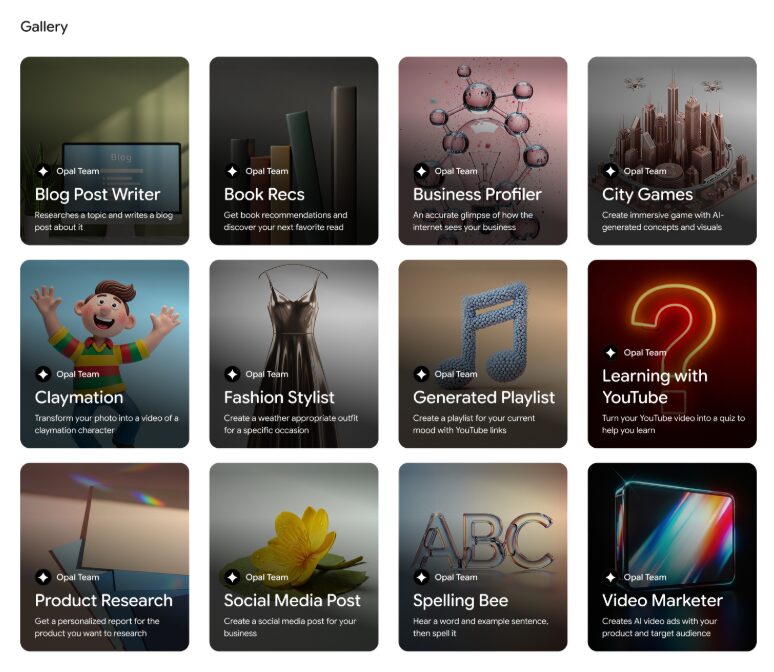Screen dimensions: 774x672
Task: Choose the Social Media Post title
Action: pyautogui.click(x=292, y=600)
